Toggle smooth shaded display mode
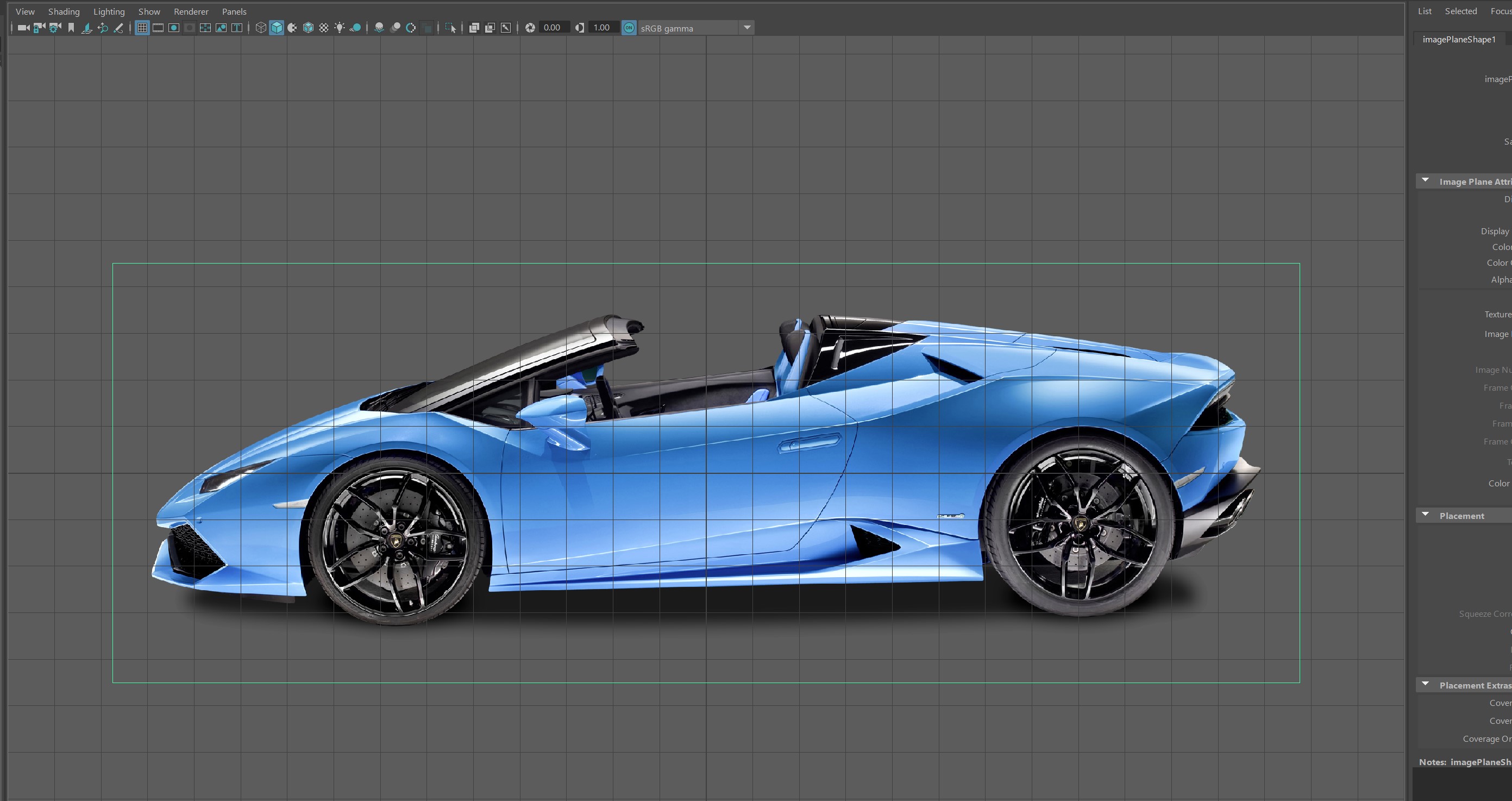 (277, 28)
